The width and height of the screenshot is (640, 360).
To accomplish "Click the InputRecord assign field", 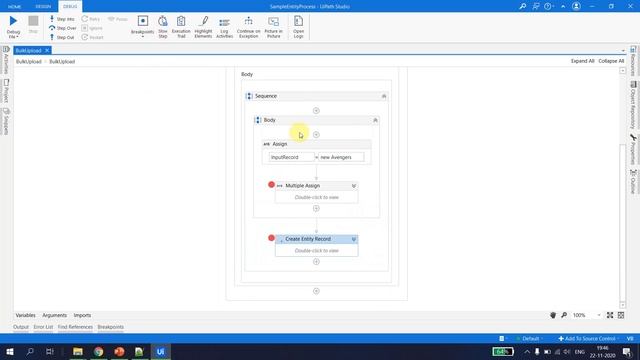I will click(291, 157).
